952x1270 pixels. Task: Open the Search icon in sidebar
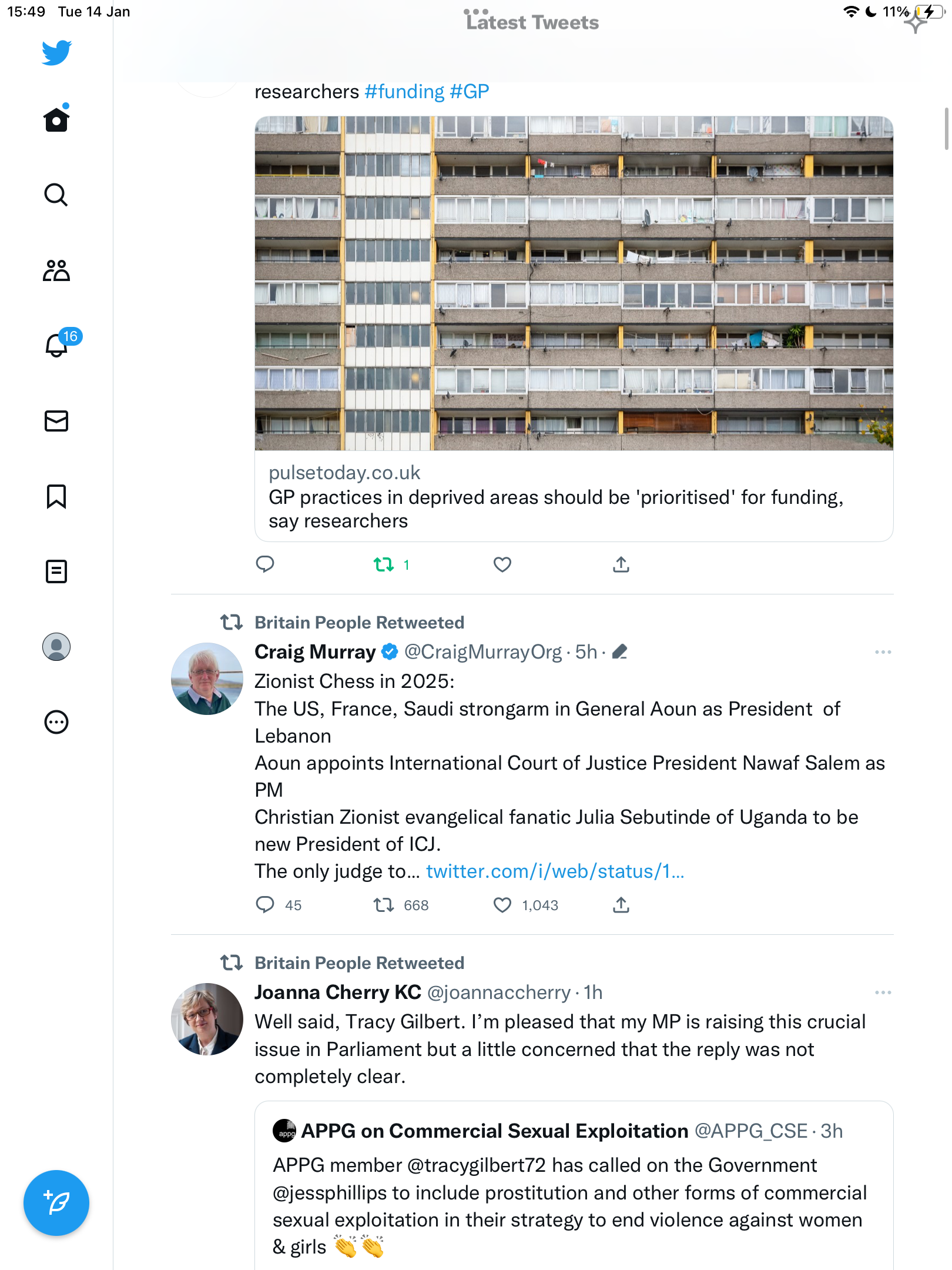tap(56, 195)
